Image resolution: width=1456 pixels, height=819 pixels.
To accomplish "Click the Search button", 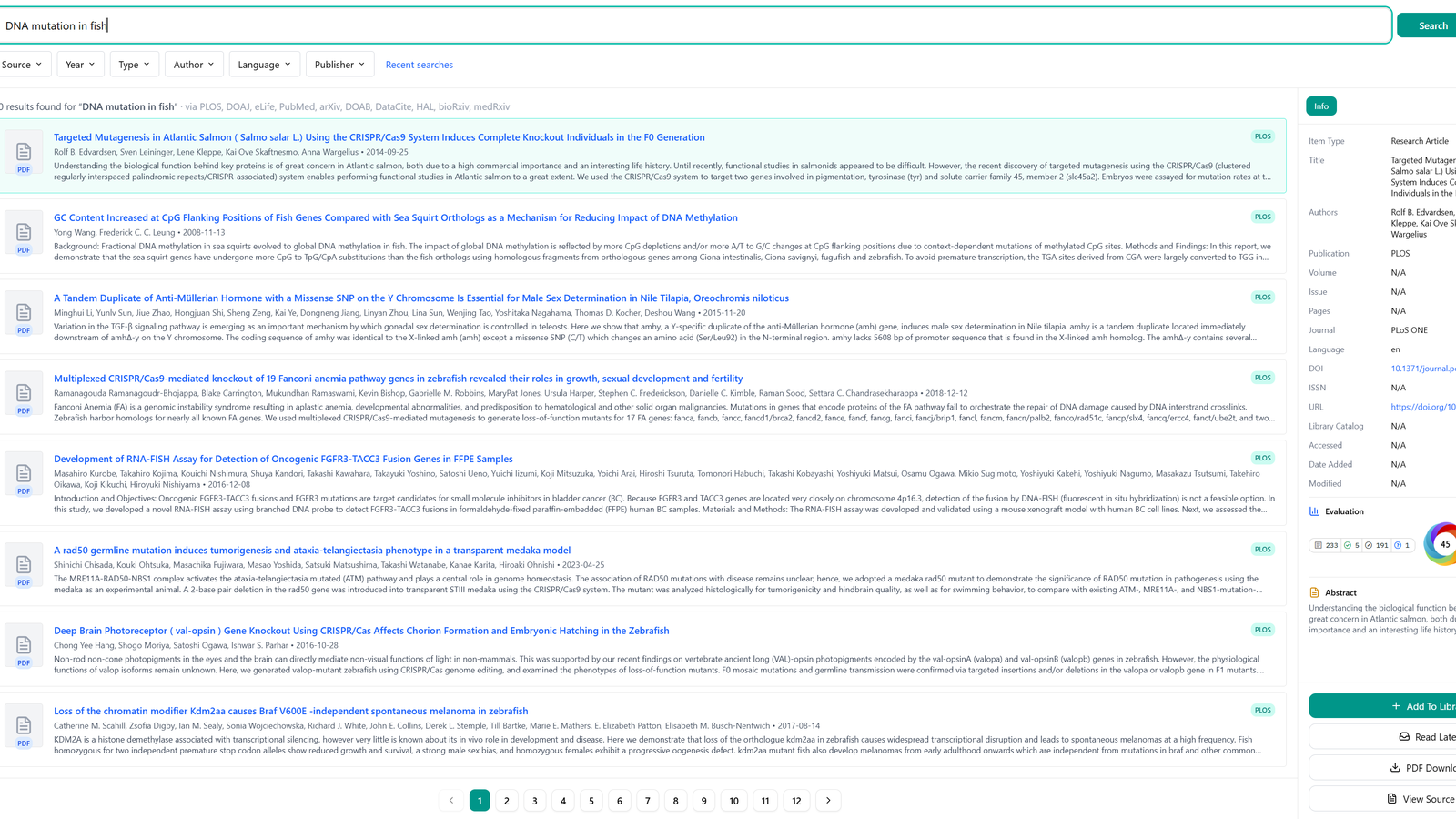I will tap(1429, 25).
